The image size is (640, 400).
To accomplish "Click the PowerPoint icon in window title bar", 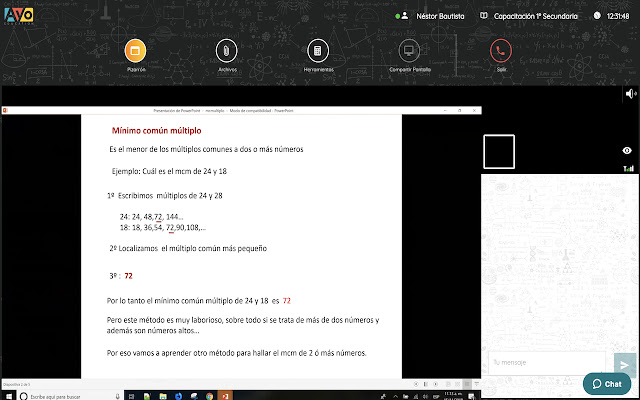I will 5,110.
